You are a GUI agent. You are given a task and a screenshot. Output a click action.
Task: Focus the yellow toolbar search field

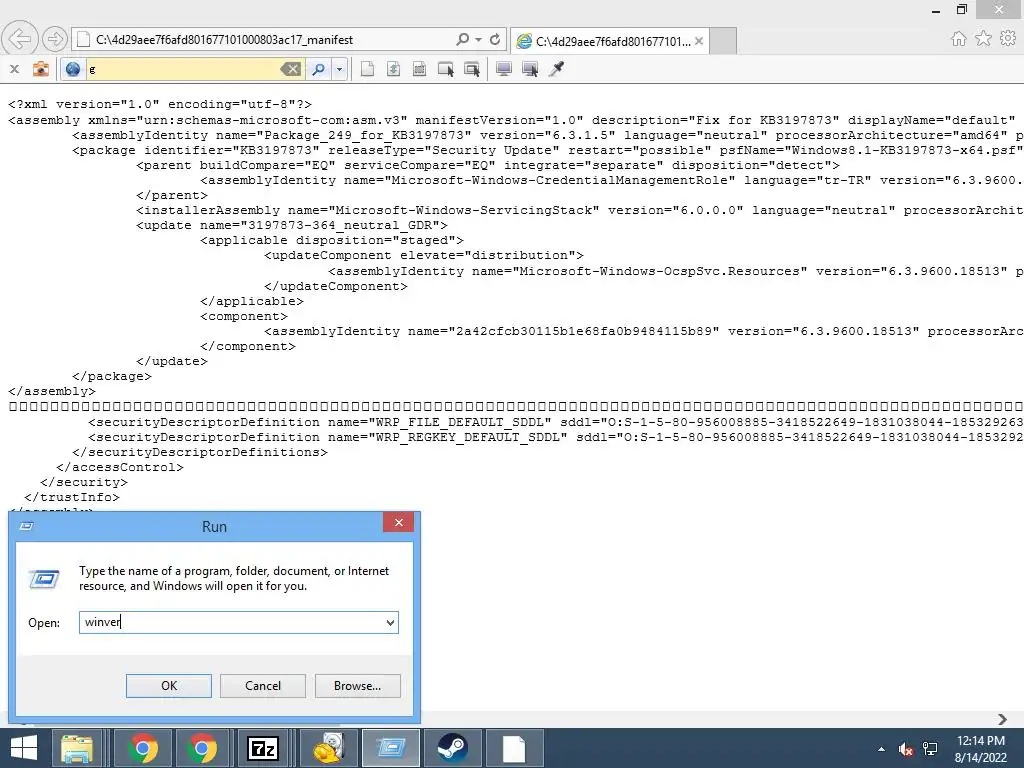click(x=183, y=69)
